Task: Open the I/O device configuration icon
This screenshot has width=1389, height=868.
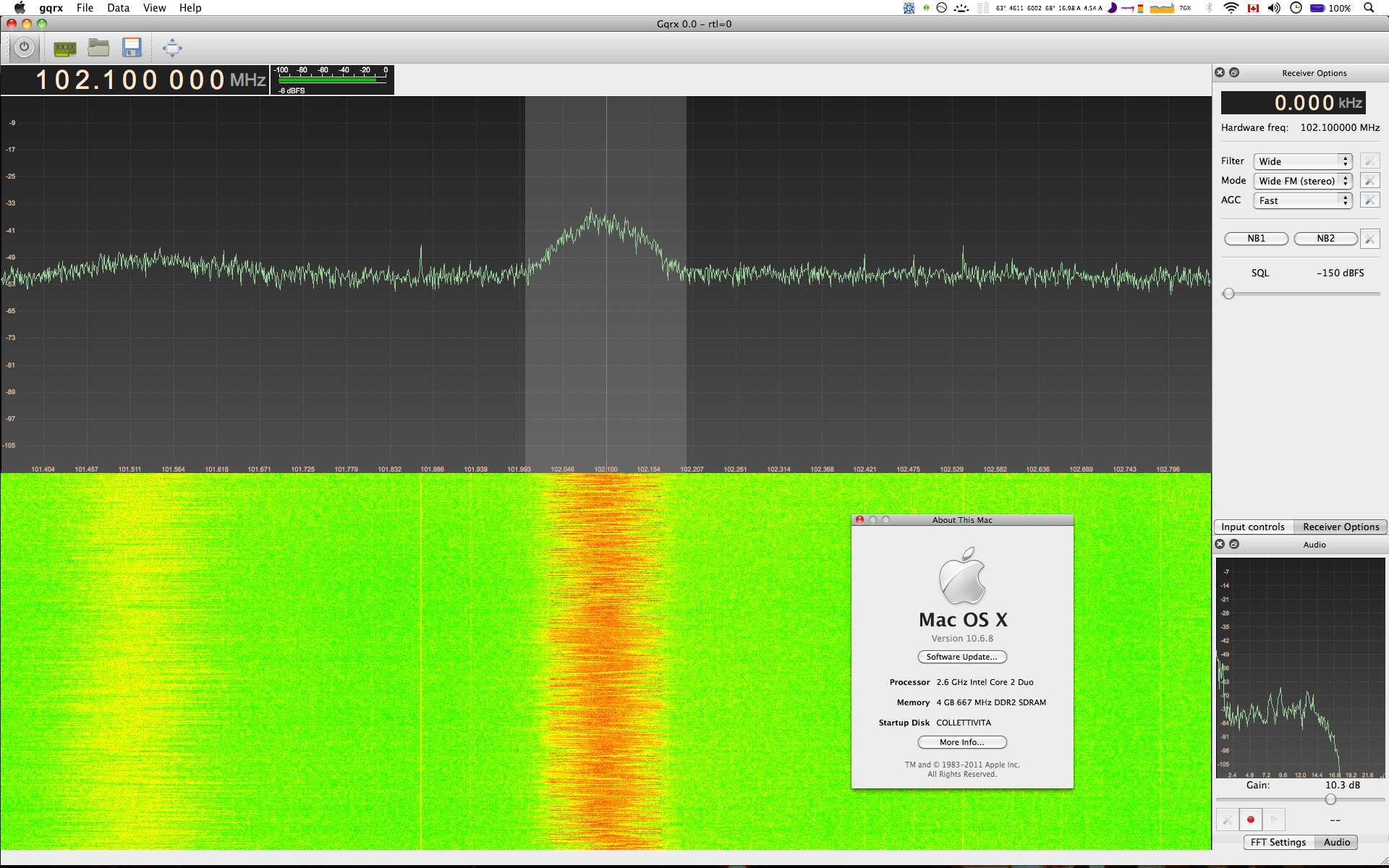Action: click(x=65, y=48)
